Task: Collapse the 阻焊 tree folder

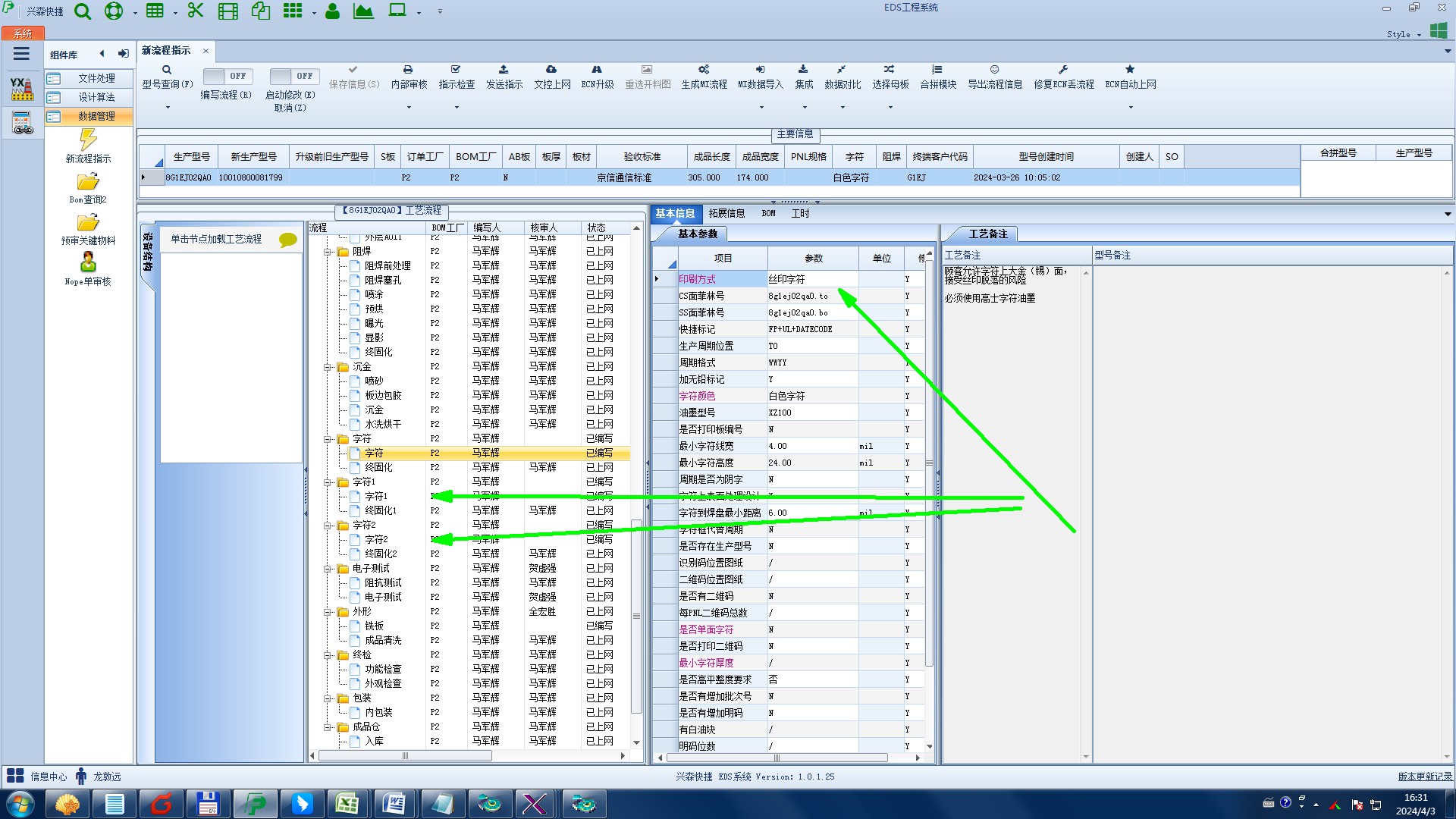Action: tap(328, 252)
